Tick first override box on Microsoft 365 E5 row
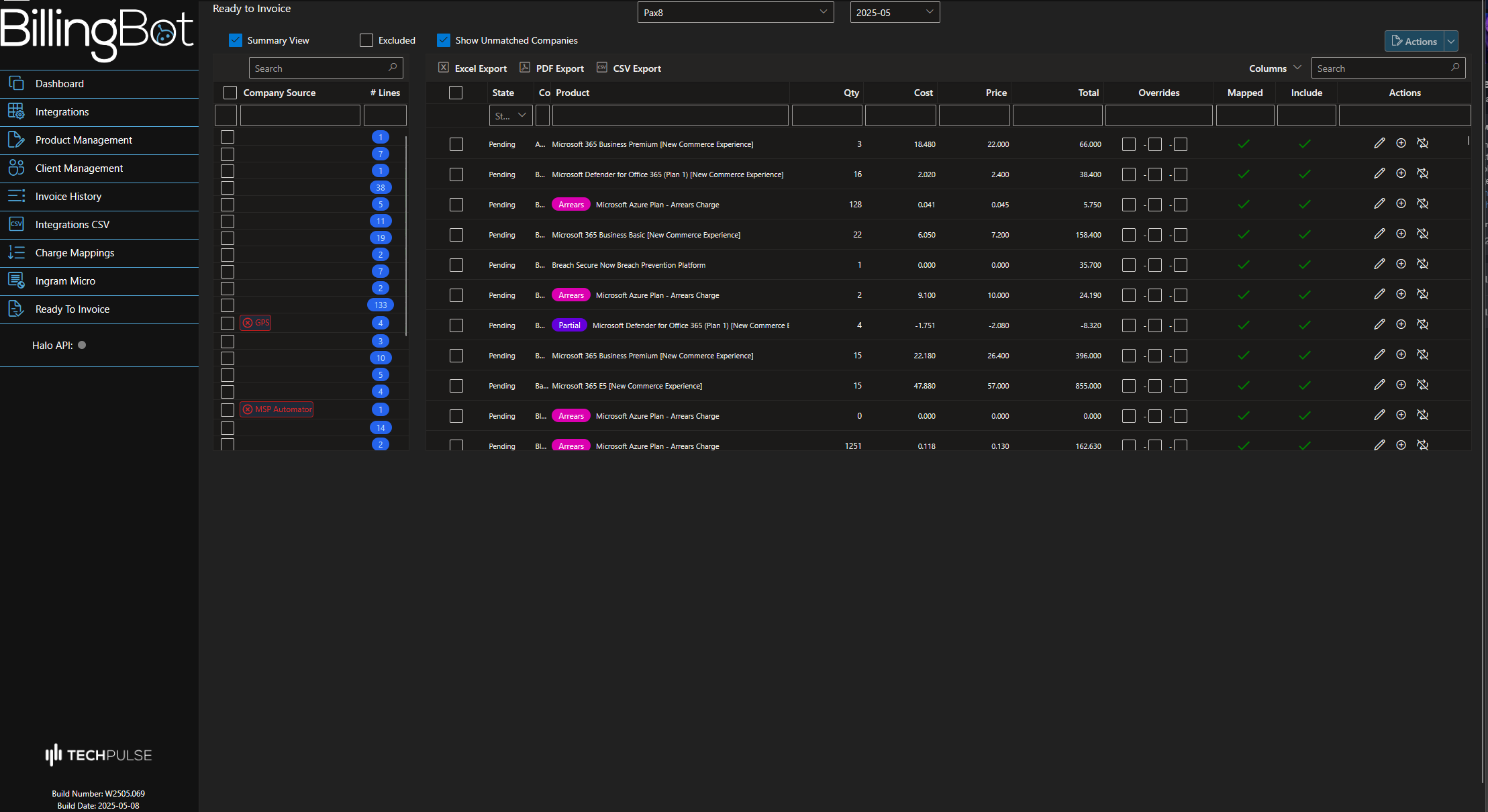This screenshot has width=1488, height=812. [x=1129, y=386]
